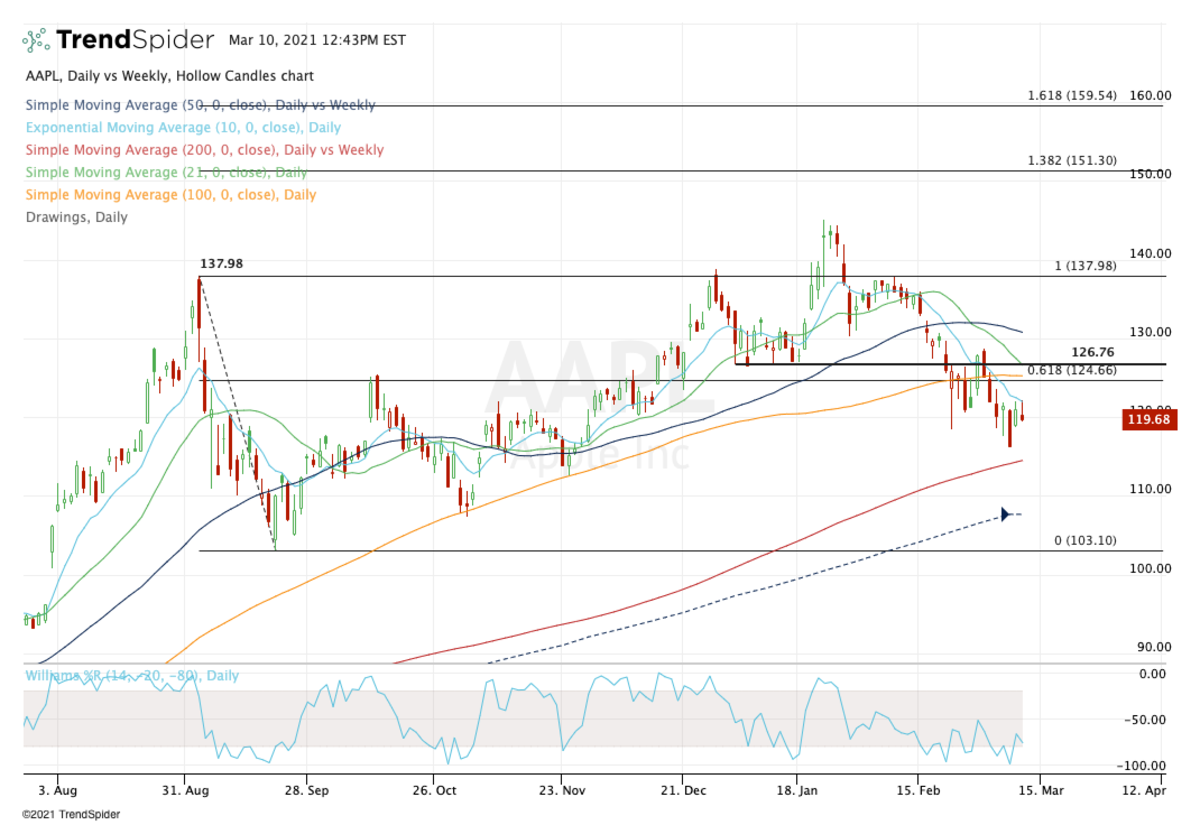Click the 1 (137.98) Fibonacci label

click(1086, 266)
